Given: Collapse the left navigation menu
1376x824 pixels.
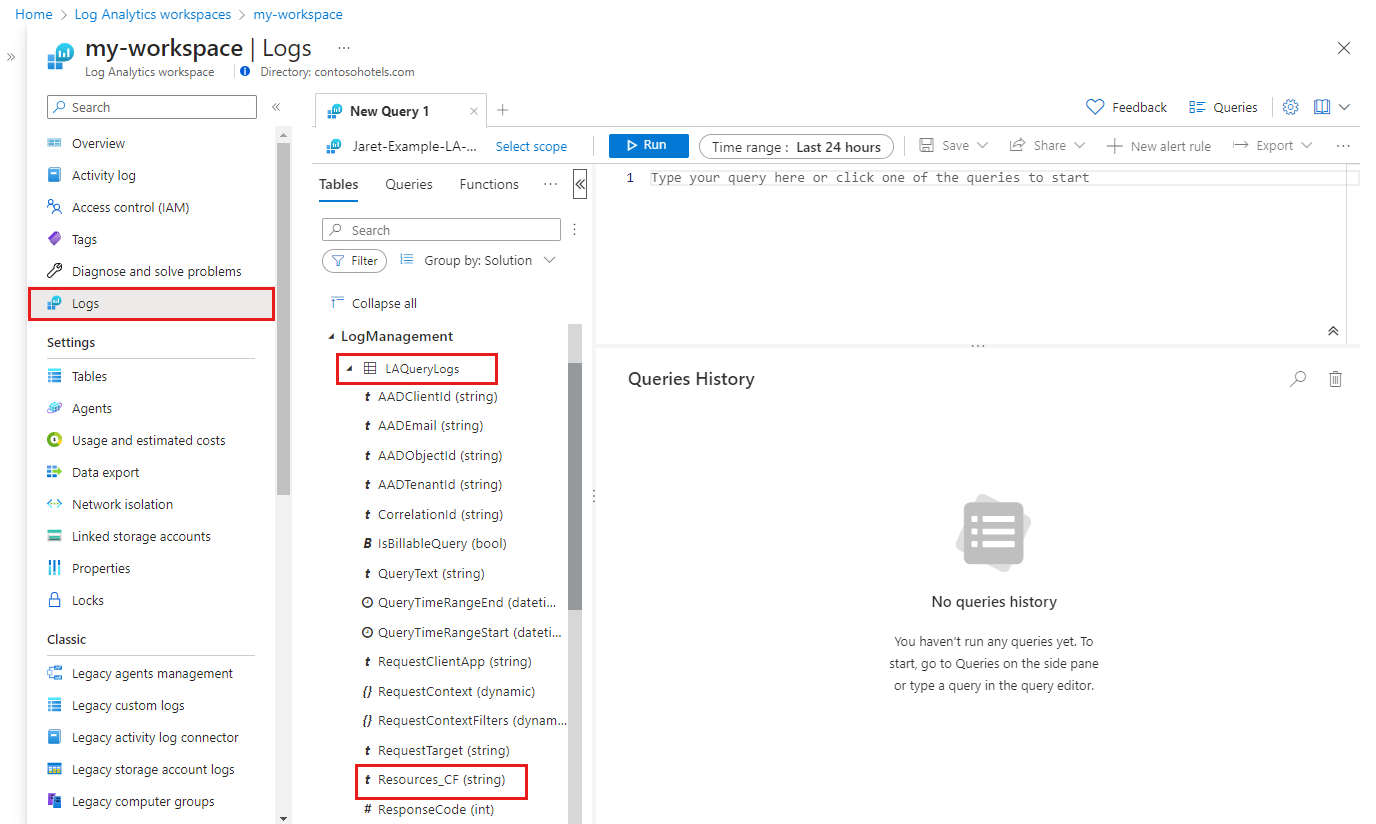Looking at the screenshot, I should coord(276,107).
